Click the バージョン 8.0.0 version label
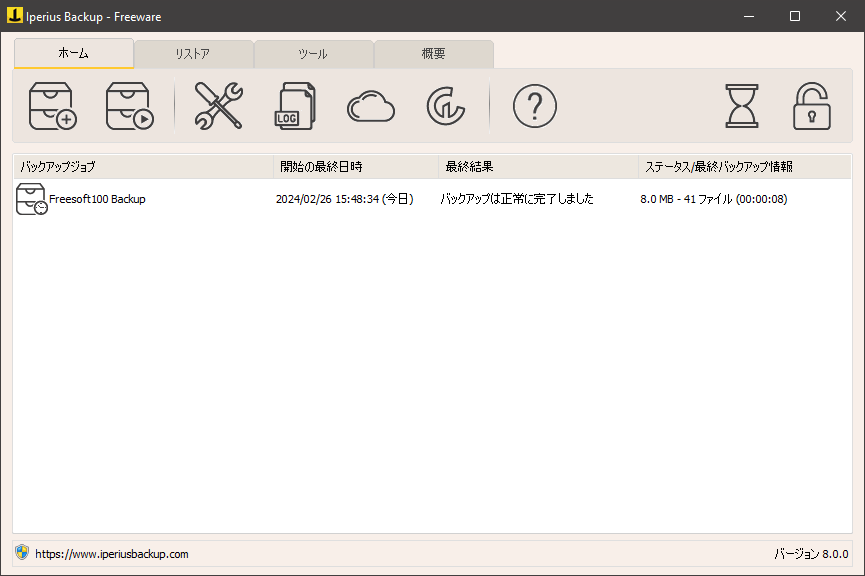The height and width of the screenshot is (576, 865). click(x=811, y=554)
